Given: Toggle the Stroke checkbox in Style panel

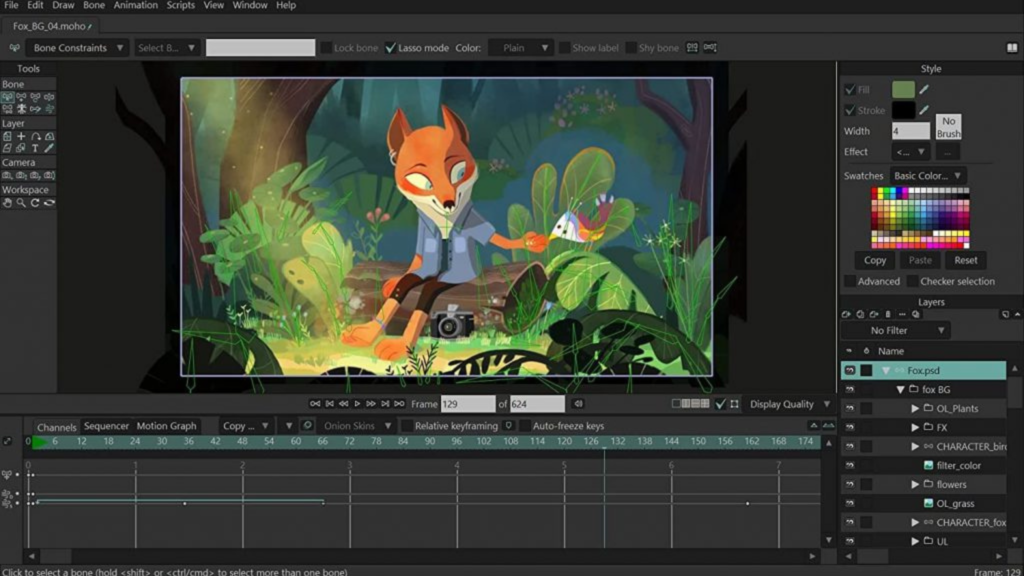Looking at the screenshot, I should pyautogui.click(x=852, y=110).
